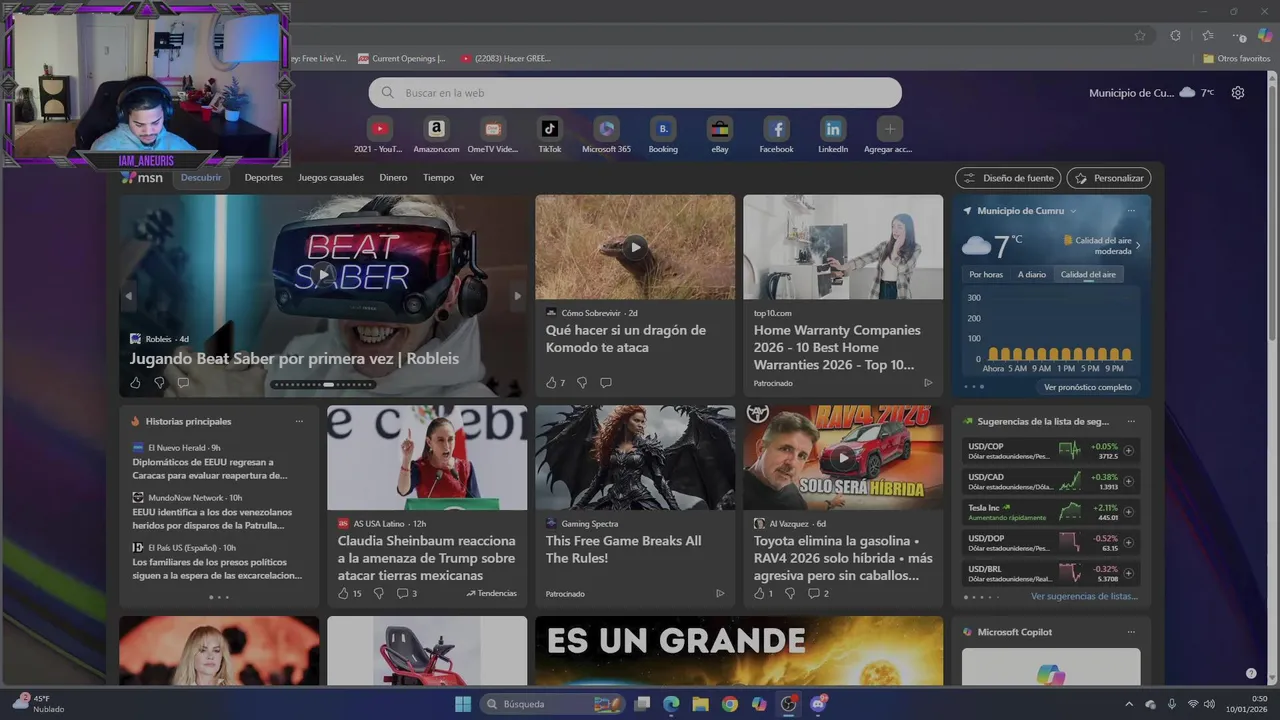Open the Facebook quick link icon
The height and width of the screenshot is (720, 1280).
776,129
